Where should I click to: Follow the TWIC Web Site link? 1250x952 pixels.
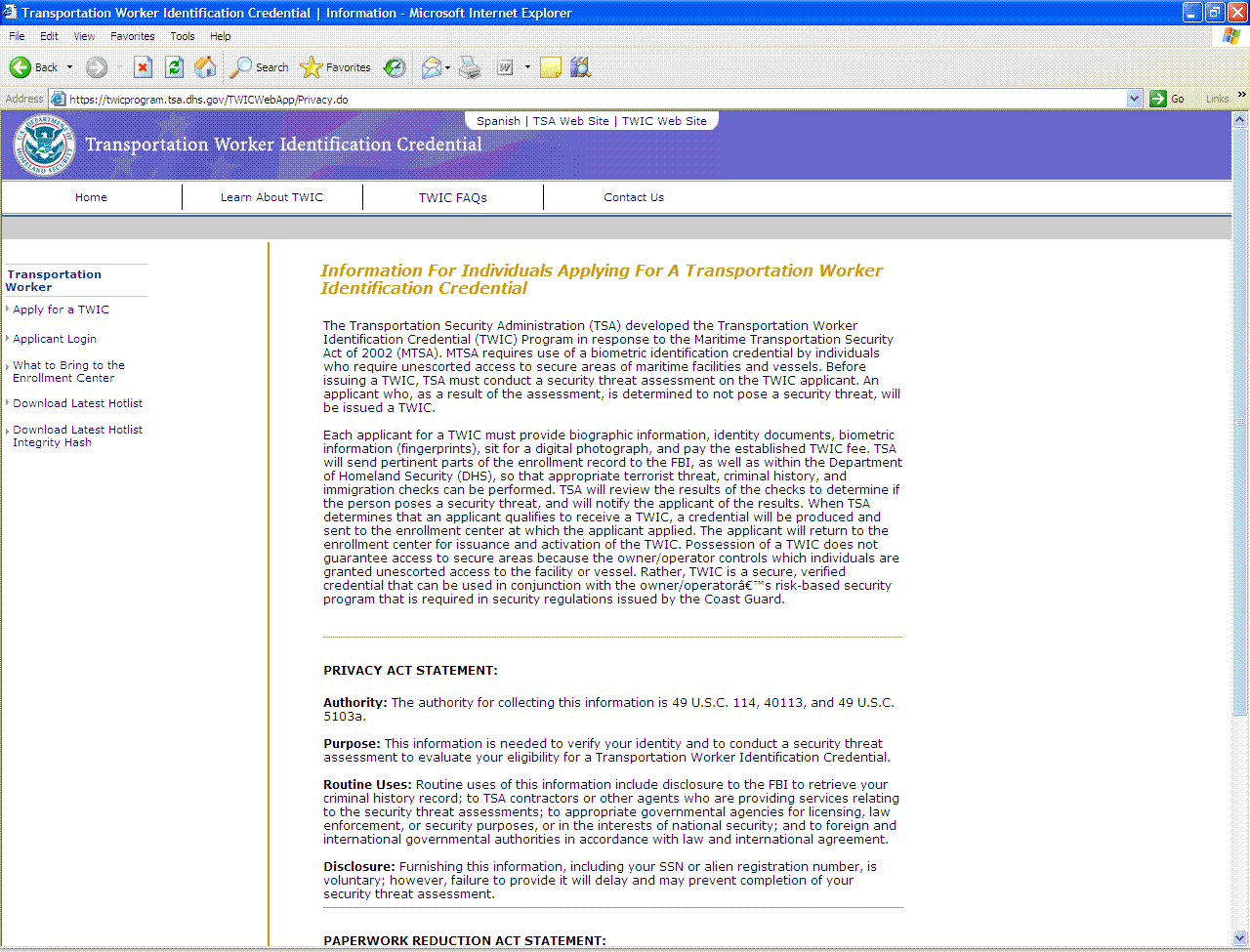click(664, 121)
